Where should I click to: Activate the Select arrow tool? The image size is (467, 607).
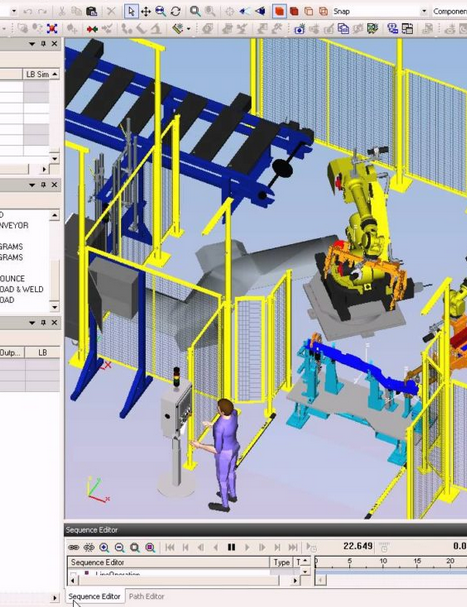click(x=131, y=11)
